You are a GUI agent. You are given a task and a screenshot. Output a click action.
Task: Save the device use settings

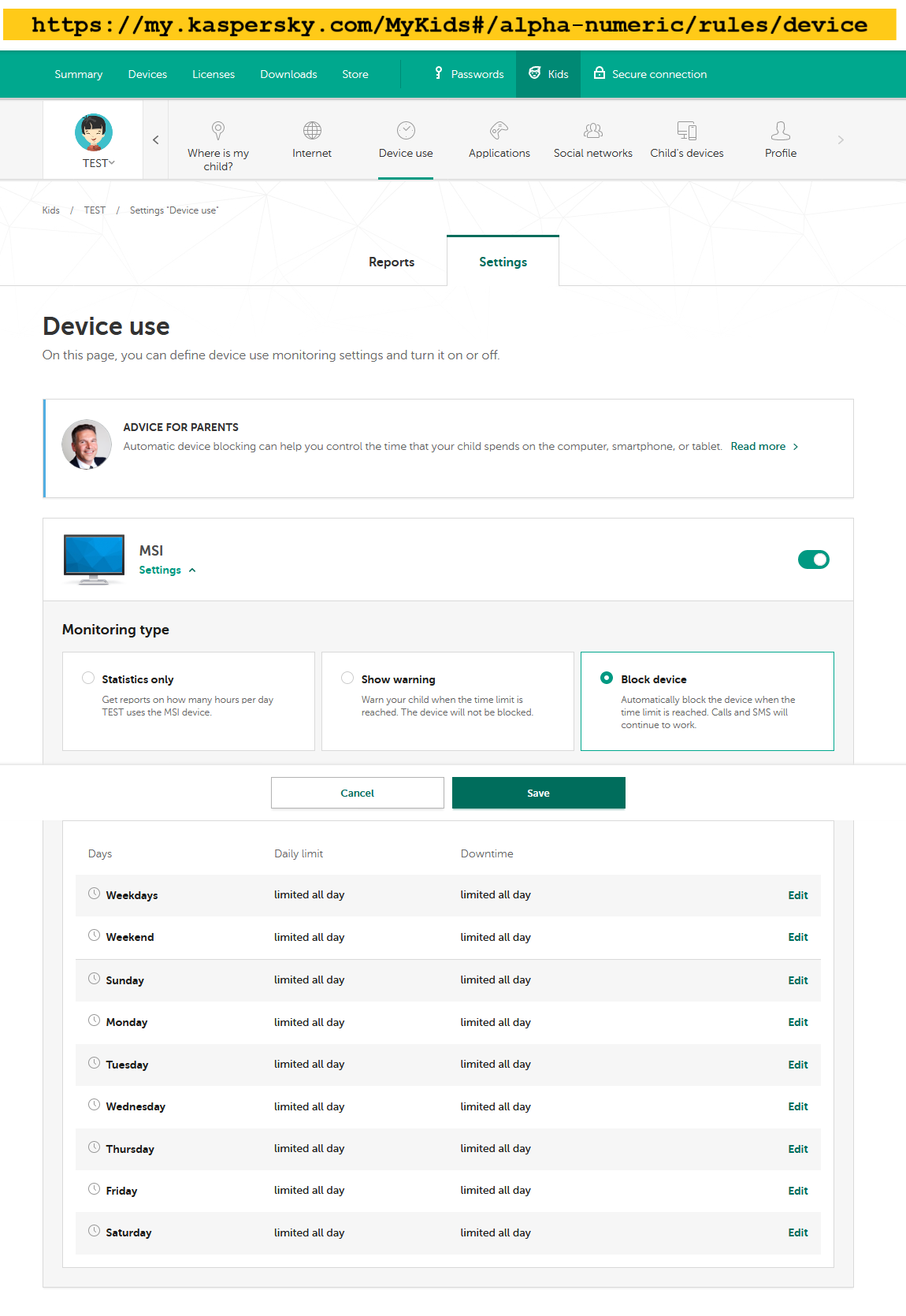click(539, 793)
